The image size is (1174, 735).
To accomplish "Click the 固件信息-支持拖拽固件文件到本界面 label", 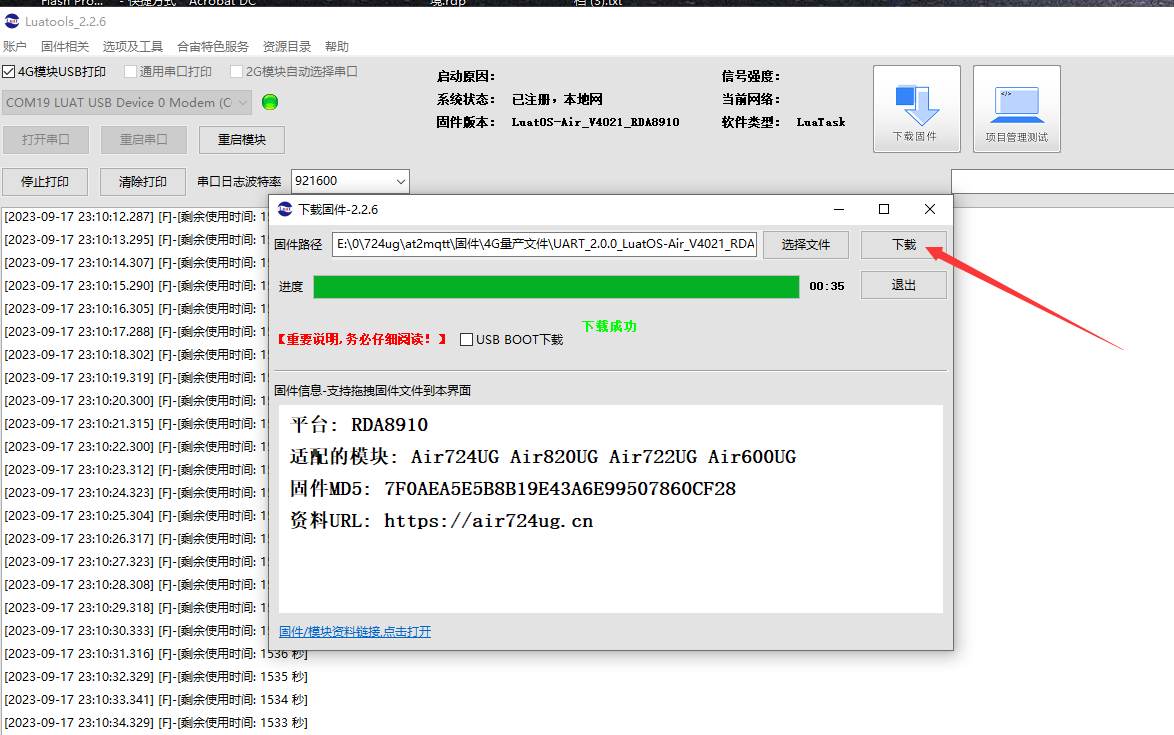I will (x=373, y=391).
